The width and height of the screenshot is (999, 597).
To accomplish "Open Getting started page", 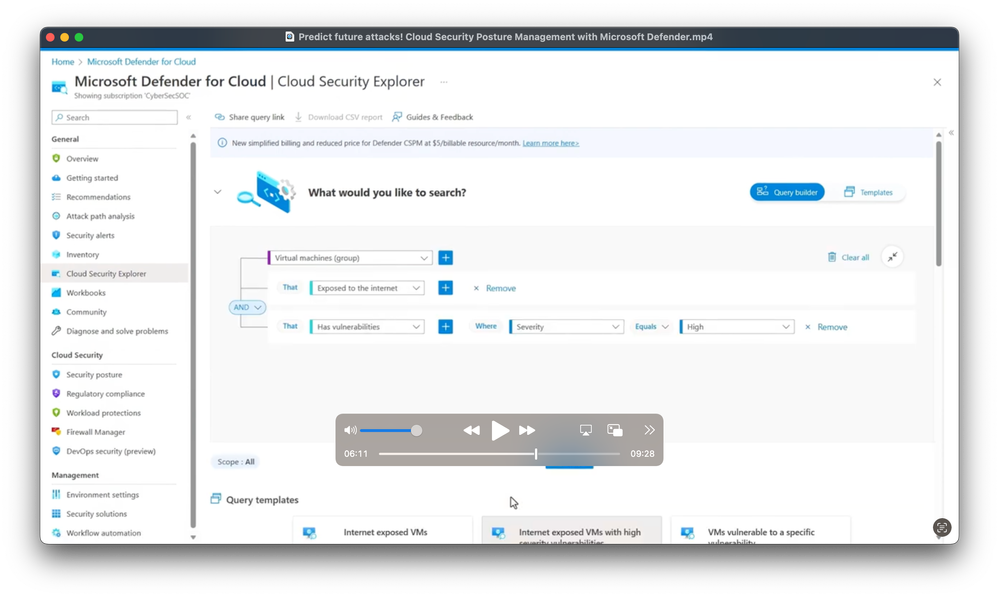I will click(x=92, y=178).
